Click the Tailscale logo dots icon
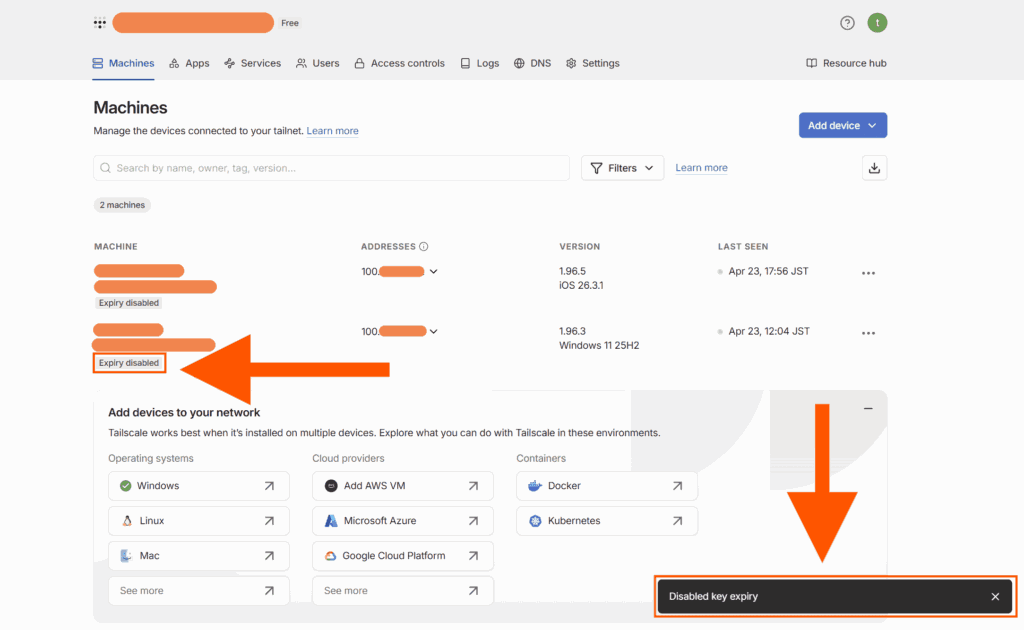 click(99, 23)
